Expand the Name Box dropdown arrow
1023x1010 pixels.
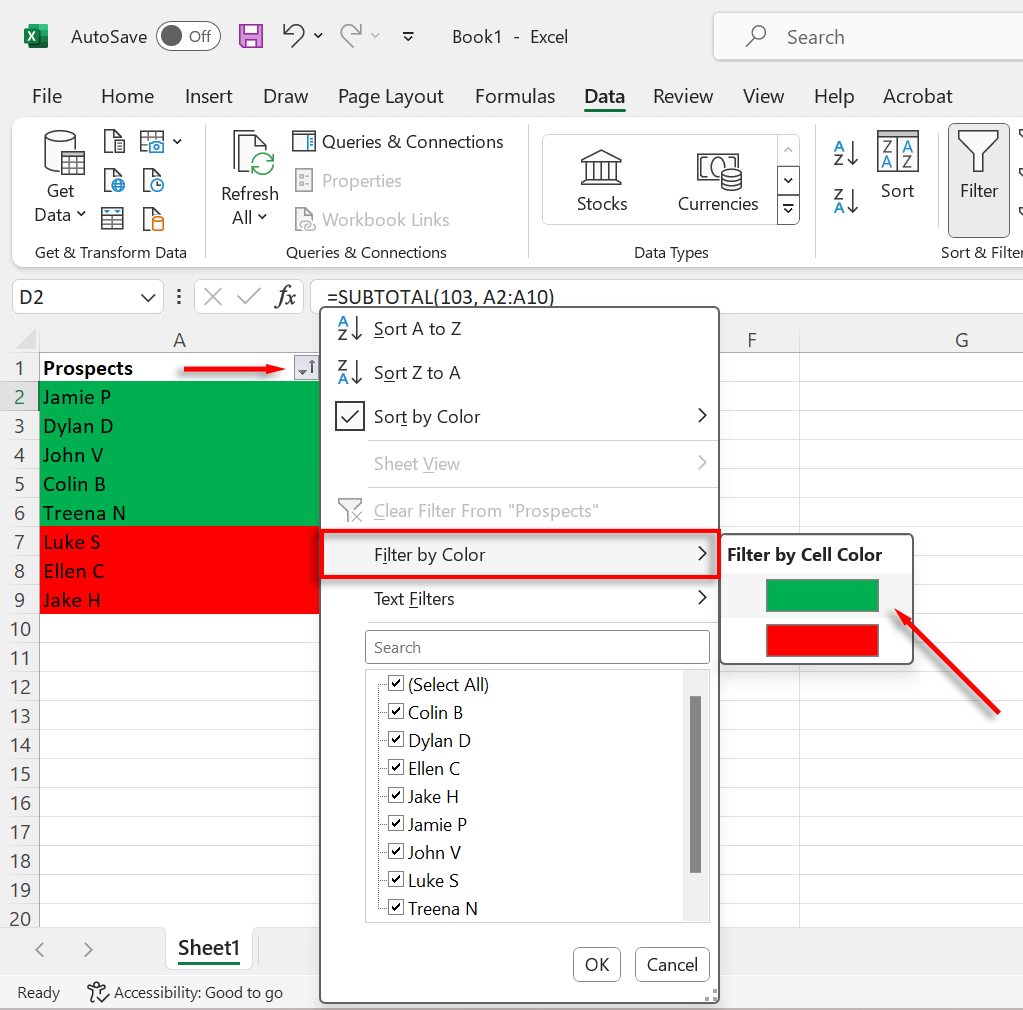[x=148, y=297]
